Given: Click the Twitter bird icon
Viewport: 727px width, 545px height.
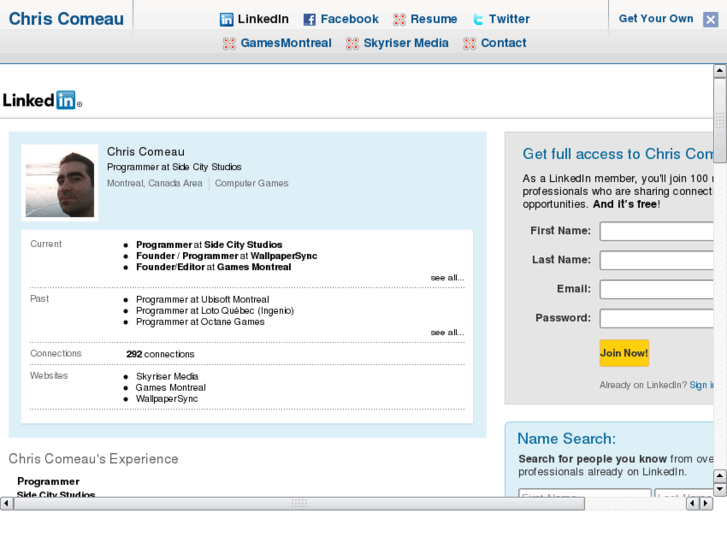Looking at the screenshot, I should pyautogui.click(x=478, y=19).
